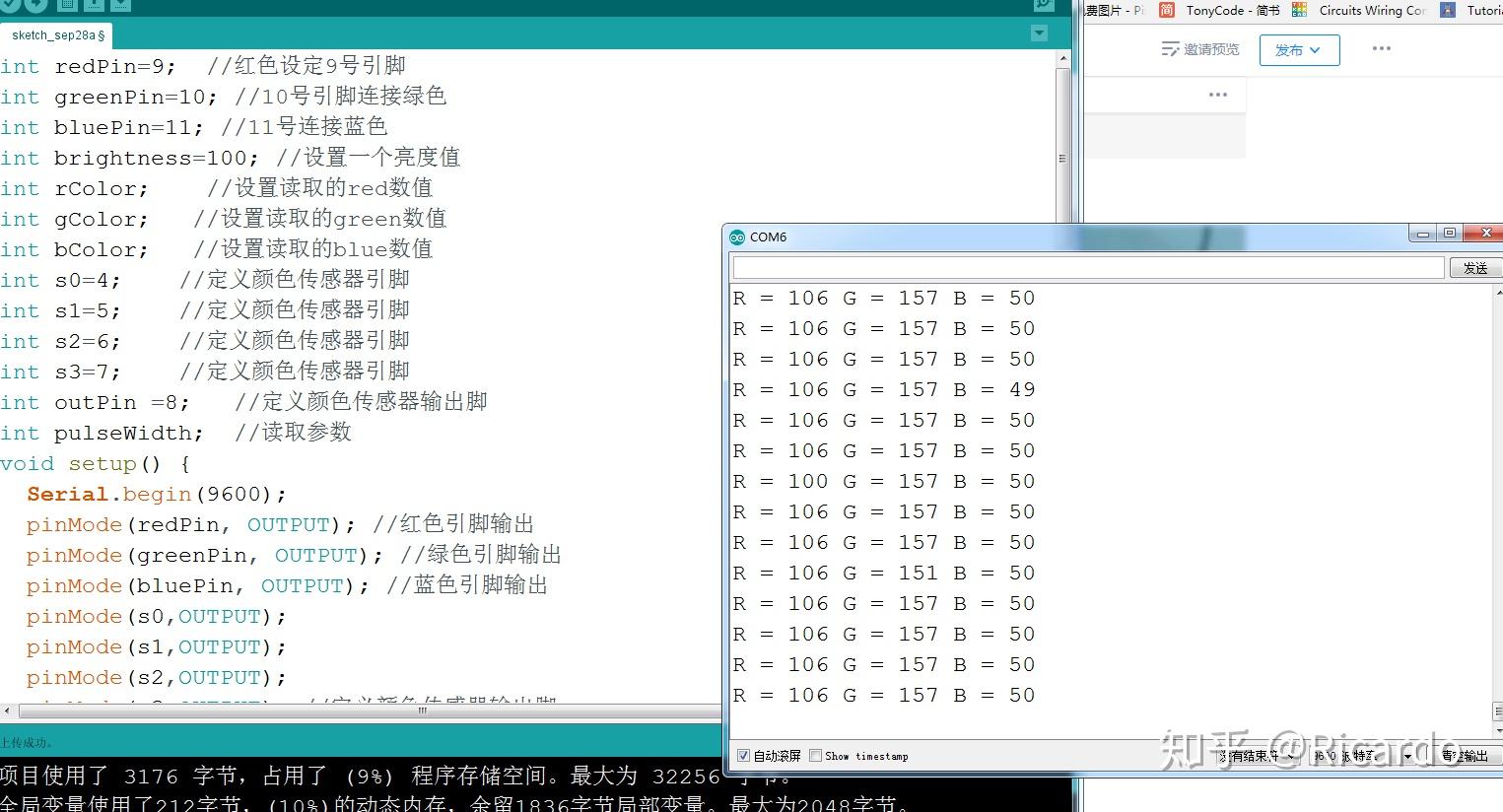Select the sketch_sep28a tab
Screen dimensions: 1503x812
[x=54, y=34]
